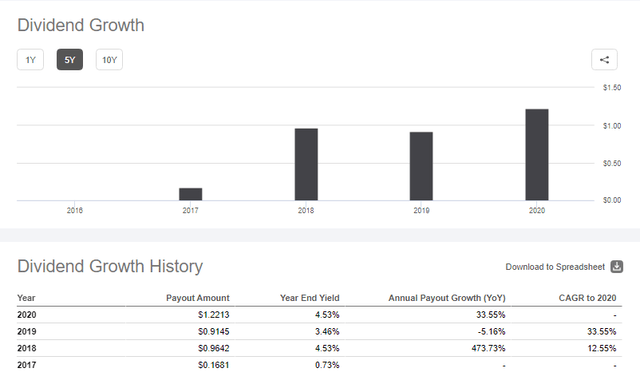This screenshot has height=388, width=640.
Task: Click the 2020 row year cell
Action: (27, 315)
